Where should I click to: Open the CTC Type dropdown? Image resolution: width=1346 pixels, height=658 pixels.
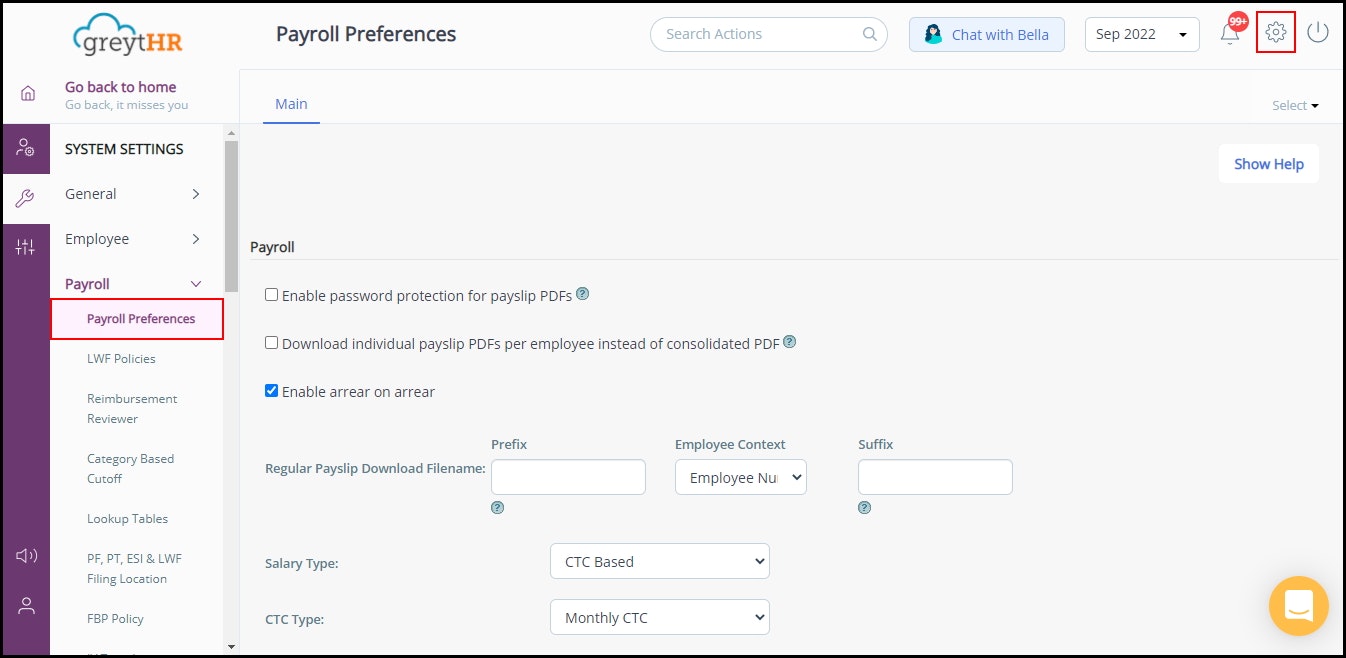[660, 617]
